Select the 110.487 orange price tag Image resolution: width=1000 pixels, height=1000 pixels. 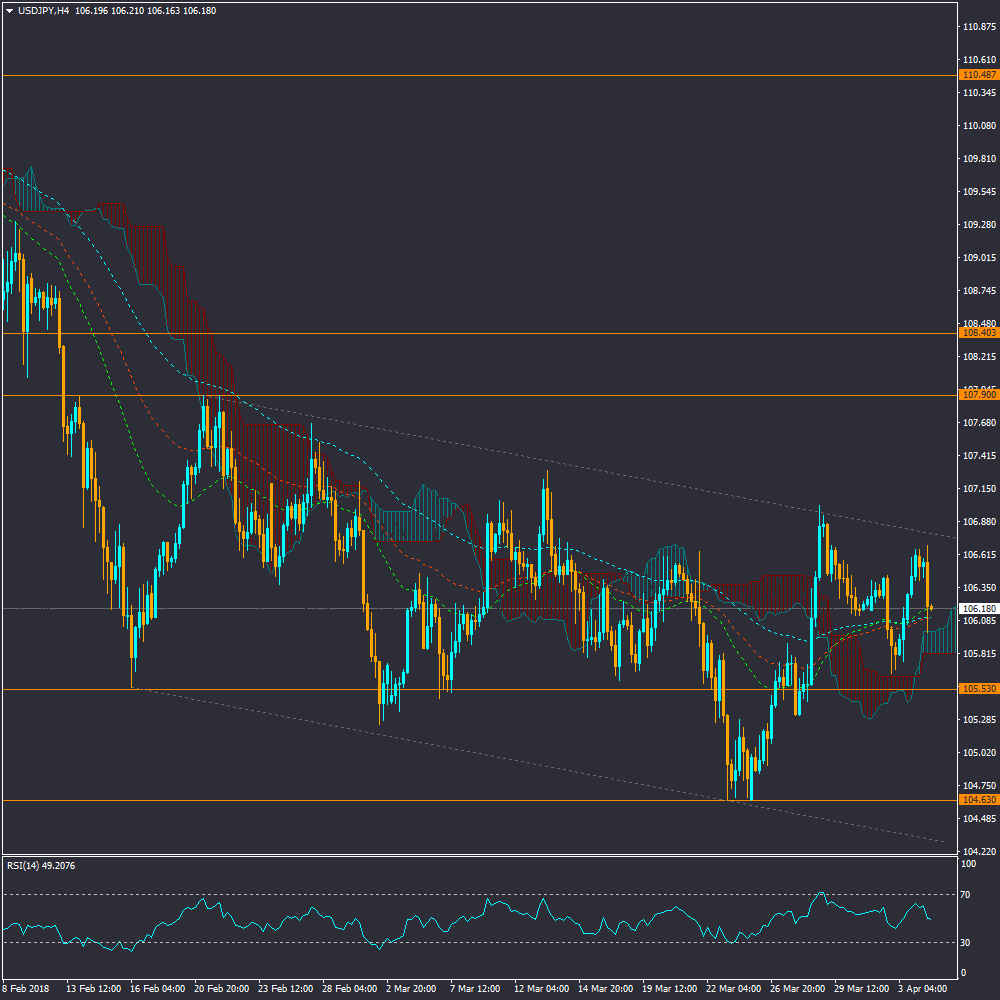point(977,75)
